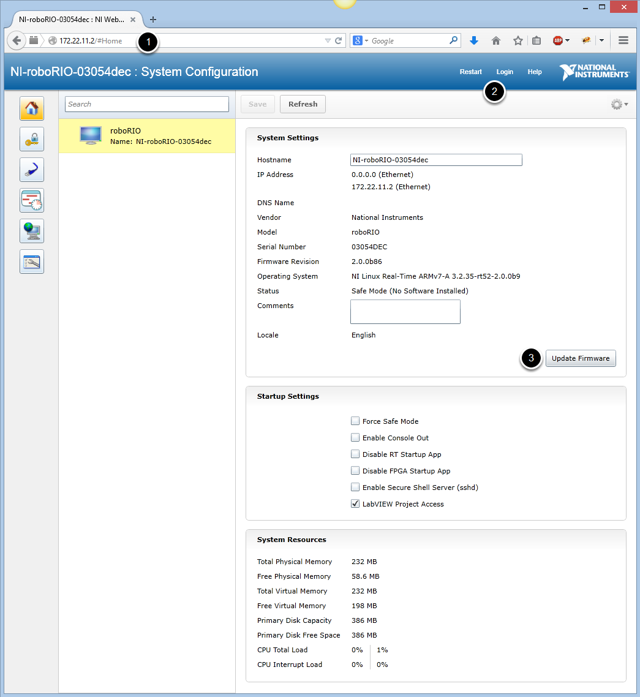The width and height of the screenshot is (640, 697).
Task: Open the Web services sidebar icon
Action: coord(32,231)
